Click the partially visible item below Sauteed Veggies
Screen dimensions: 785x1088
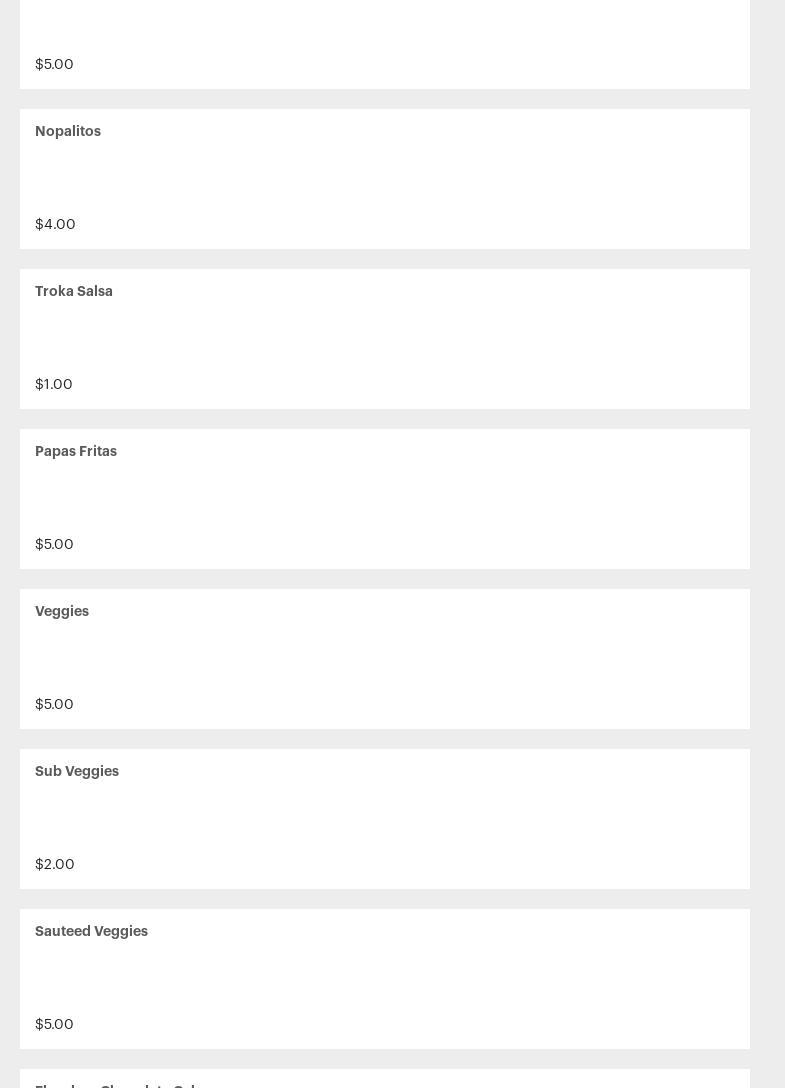click(120, 1083)
